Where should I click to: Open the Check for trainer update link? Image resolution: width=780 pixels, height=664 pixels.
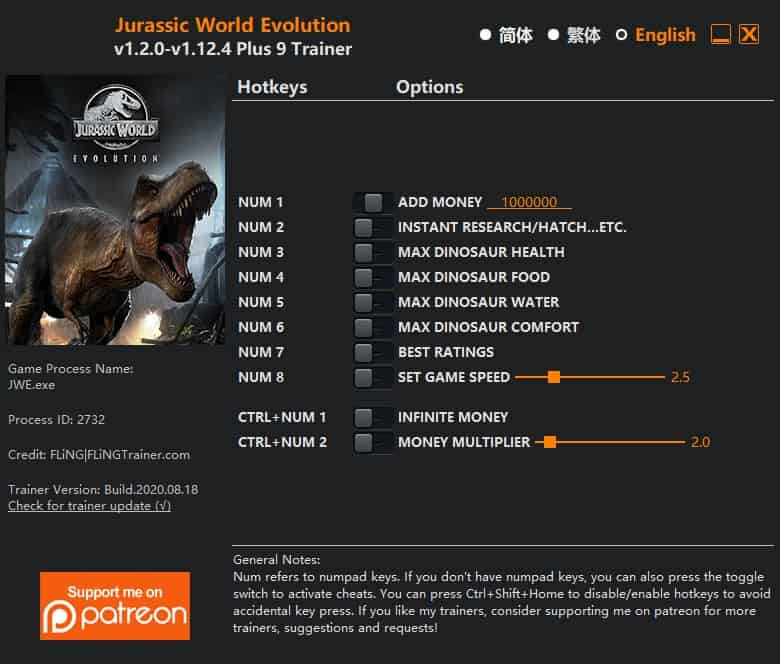click(90, 506)
